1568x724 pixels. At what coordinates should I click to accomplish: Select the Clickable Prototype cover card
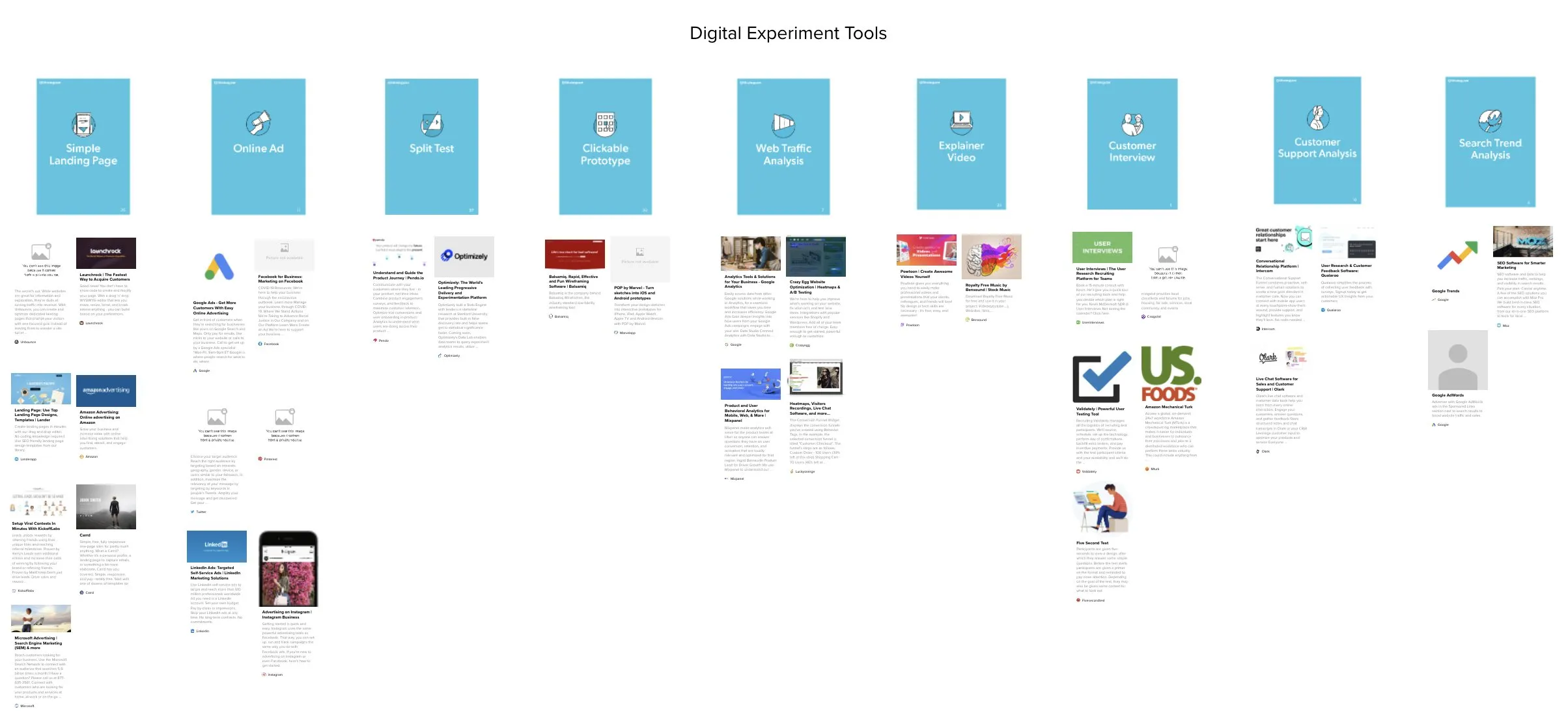pos(604,146)
